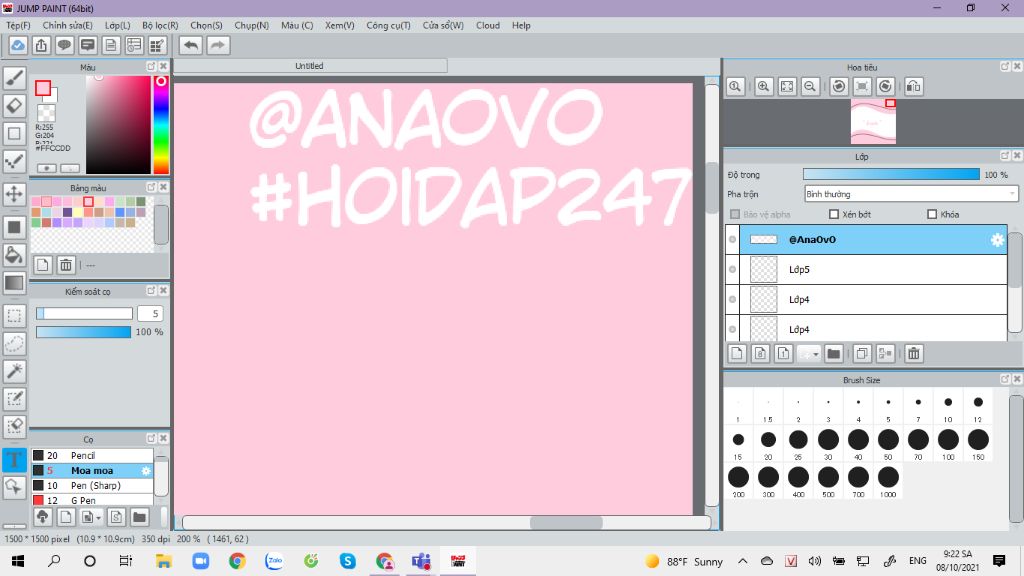This screenshot has height=576, width=1024.
Task: Choose the Lasso selection tool
Action: click(14, 344)
